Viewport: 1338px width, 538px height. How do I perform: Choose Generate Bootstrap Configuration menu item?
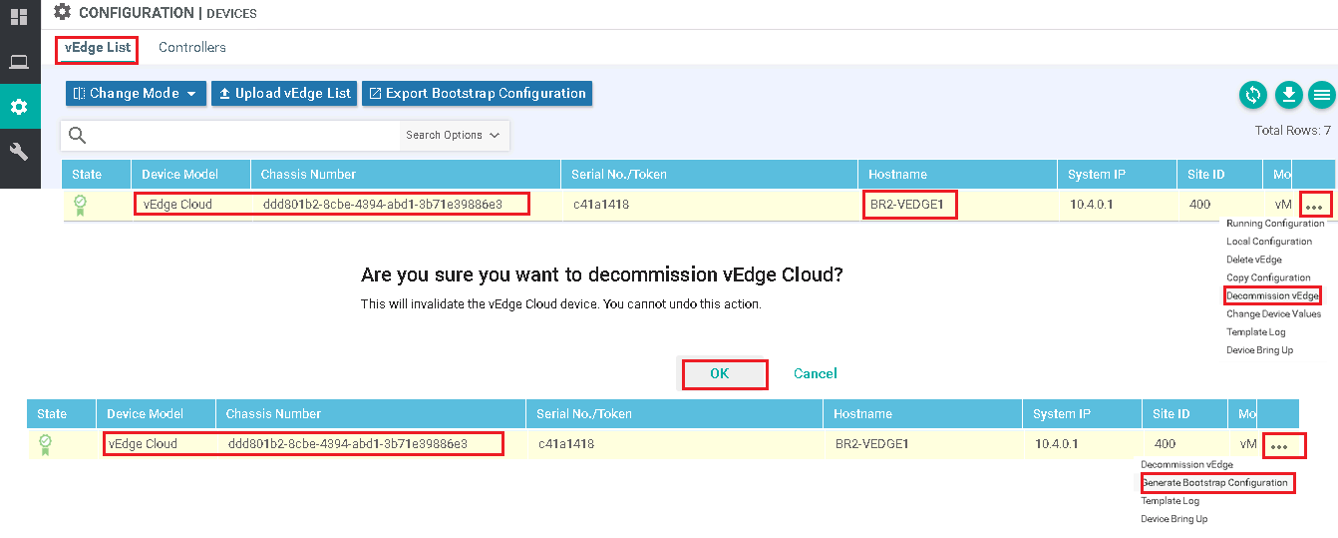click(x=1215, y=483)
